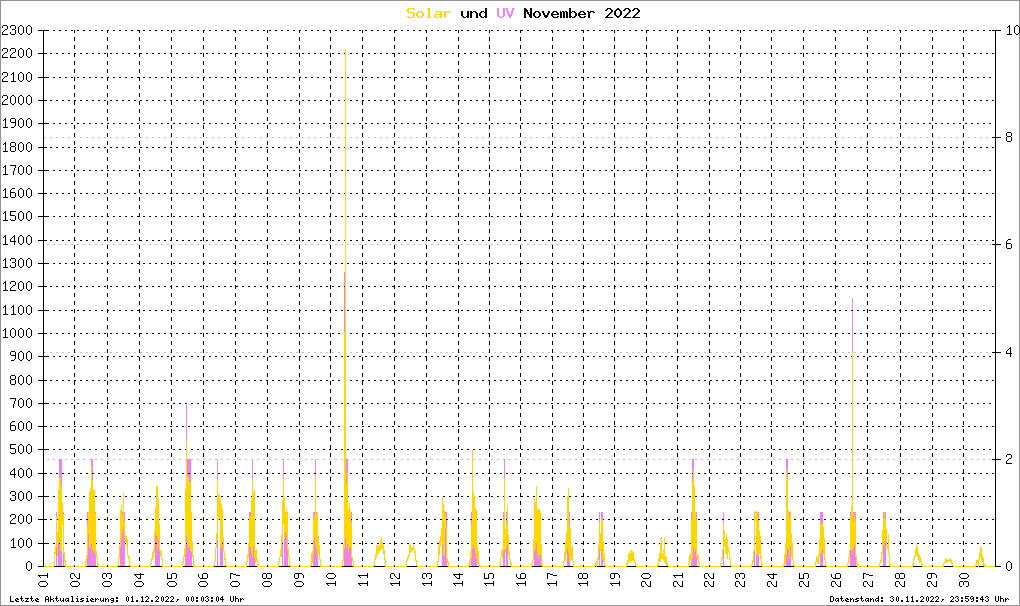The image size is (1020, 606).
Task: Click the 'Datenstand' timestamp text
Action: (x=920, y=598)
